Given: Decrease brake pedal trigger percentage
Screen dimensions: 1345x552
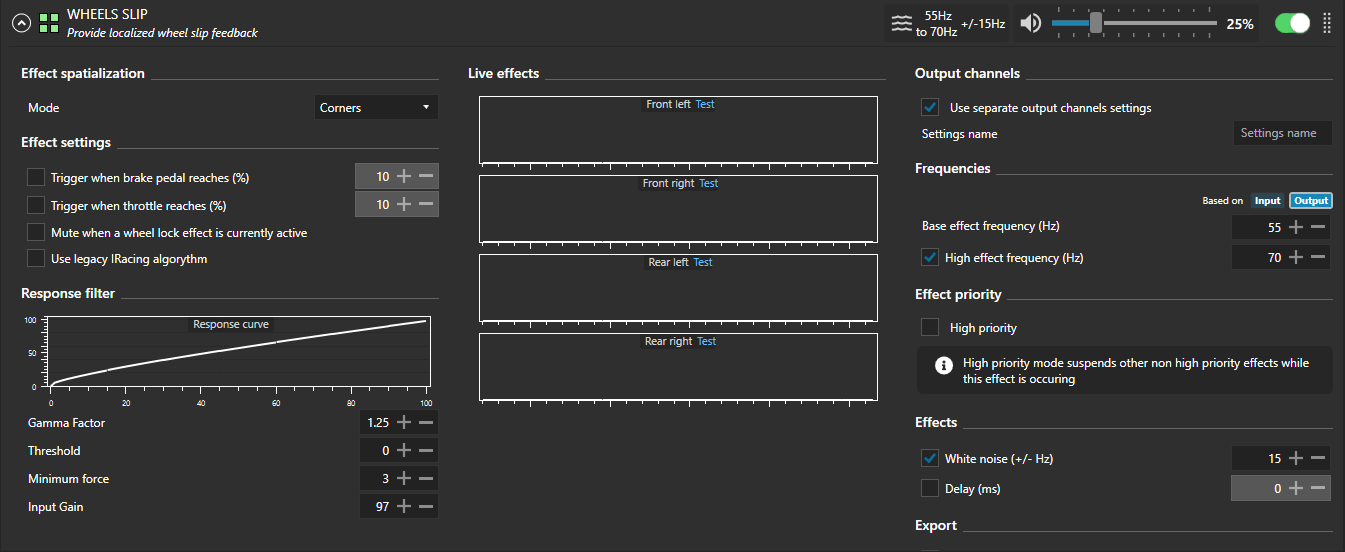Looking at the screenshot, I should [426, 177].
